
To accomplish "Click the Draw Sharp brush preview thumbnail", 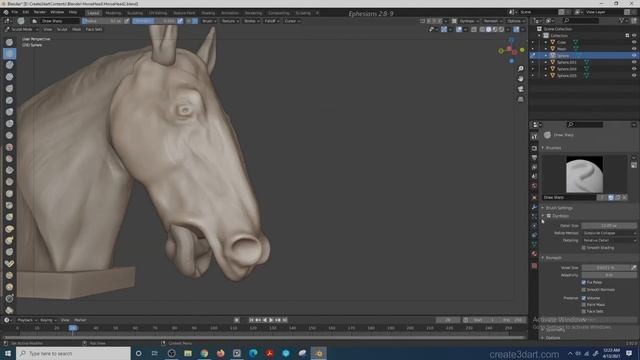I will 584,174.
